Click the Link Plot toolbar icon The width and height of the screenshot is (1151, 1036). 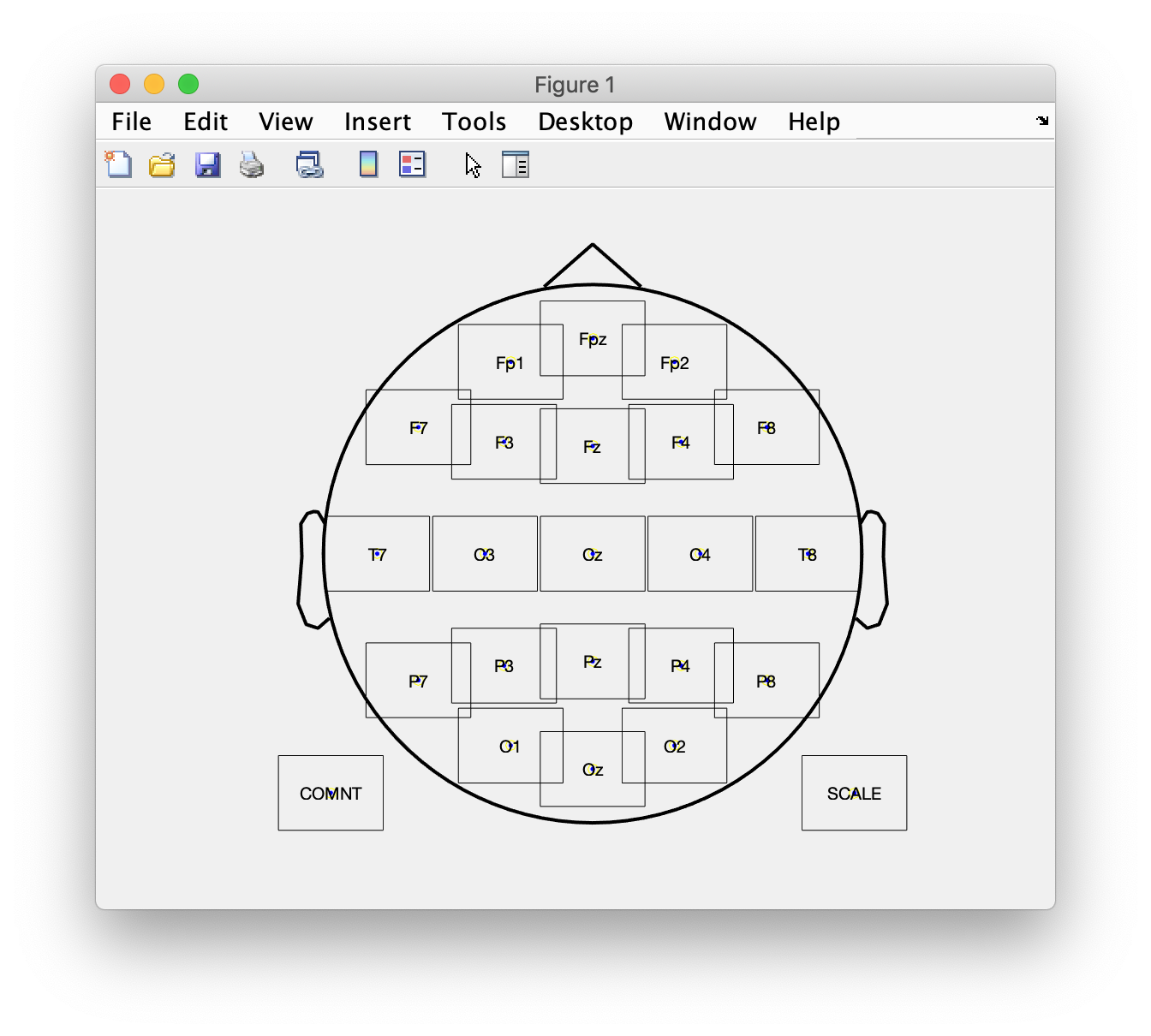click(309, 164)
